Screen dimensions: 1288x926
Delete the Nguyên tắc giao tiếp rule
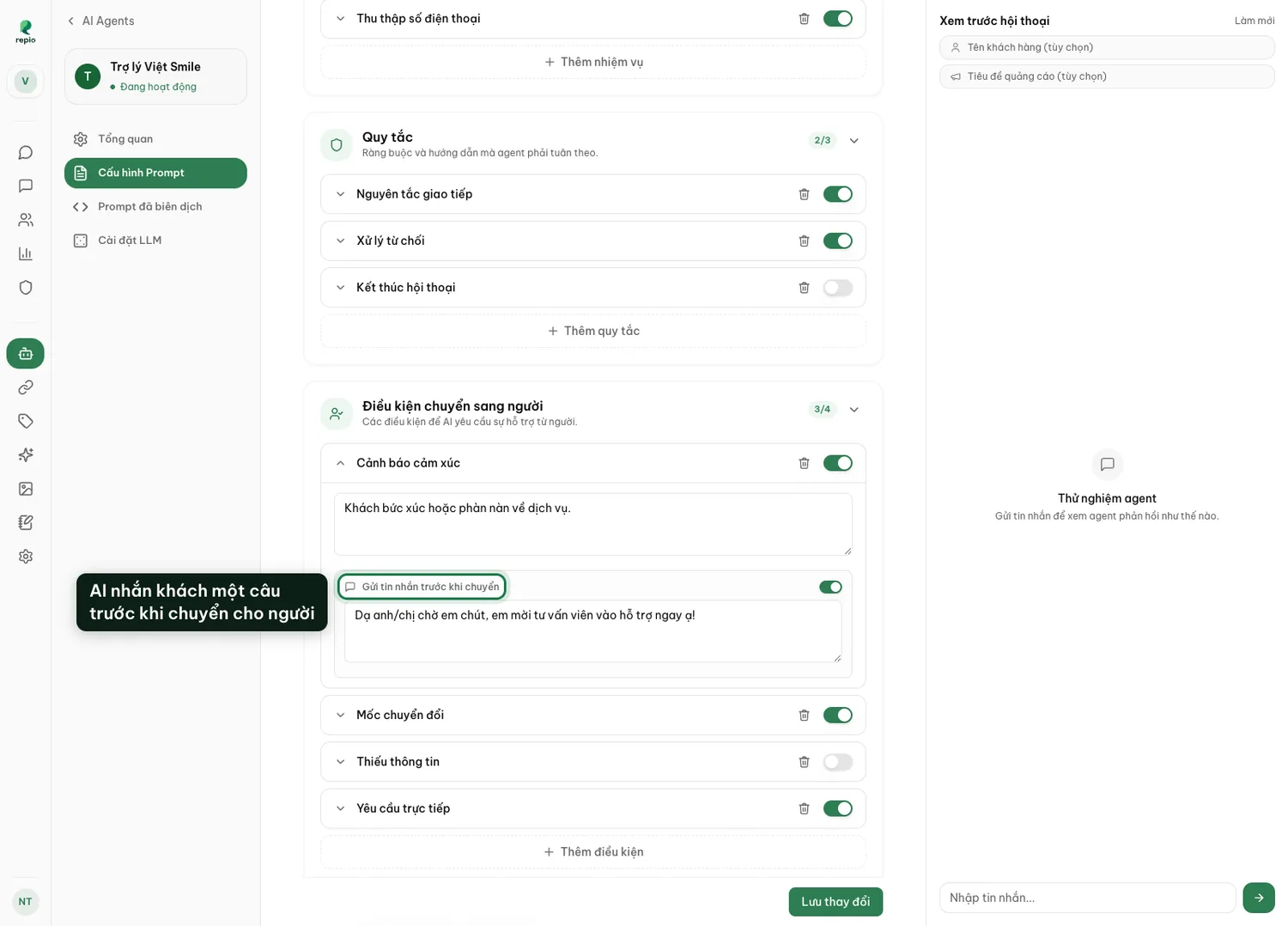pos(804,194)
